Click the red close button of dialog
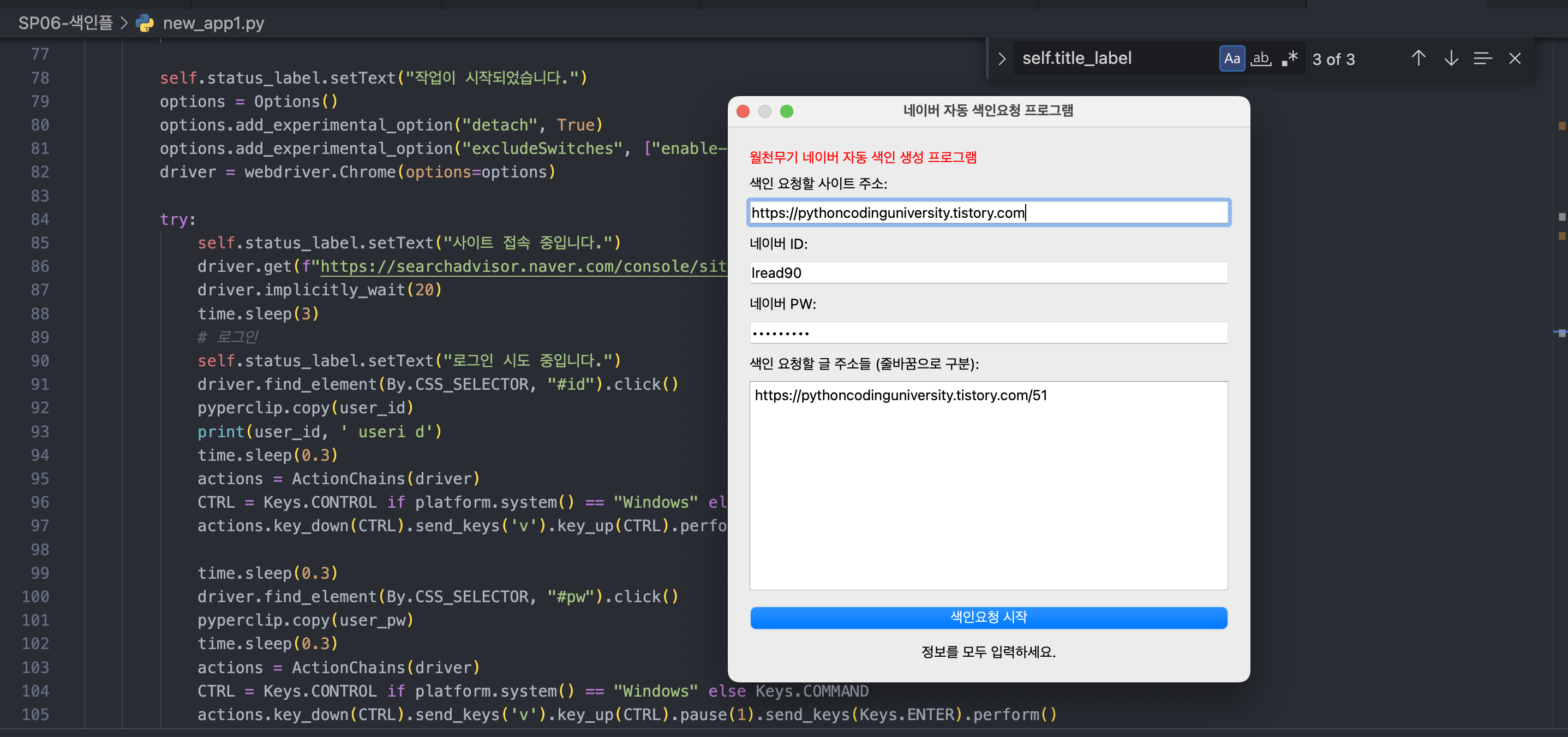Screen dimensions: 1568x737 tap(743, 111)
